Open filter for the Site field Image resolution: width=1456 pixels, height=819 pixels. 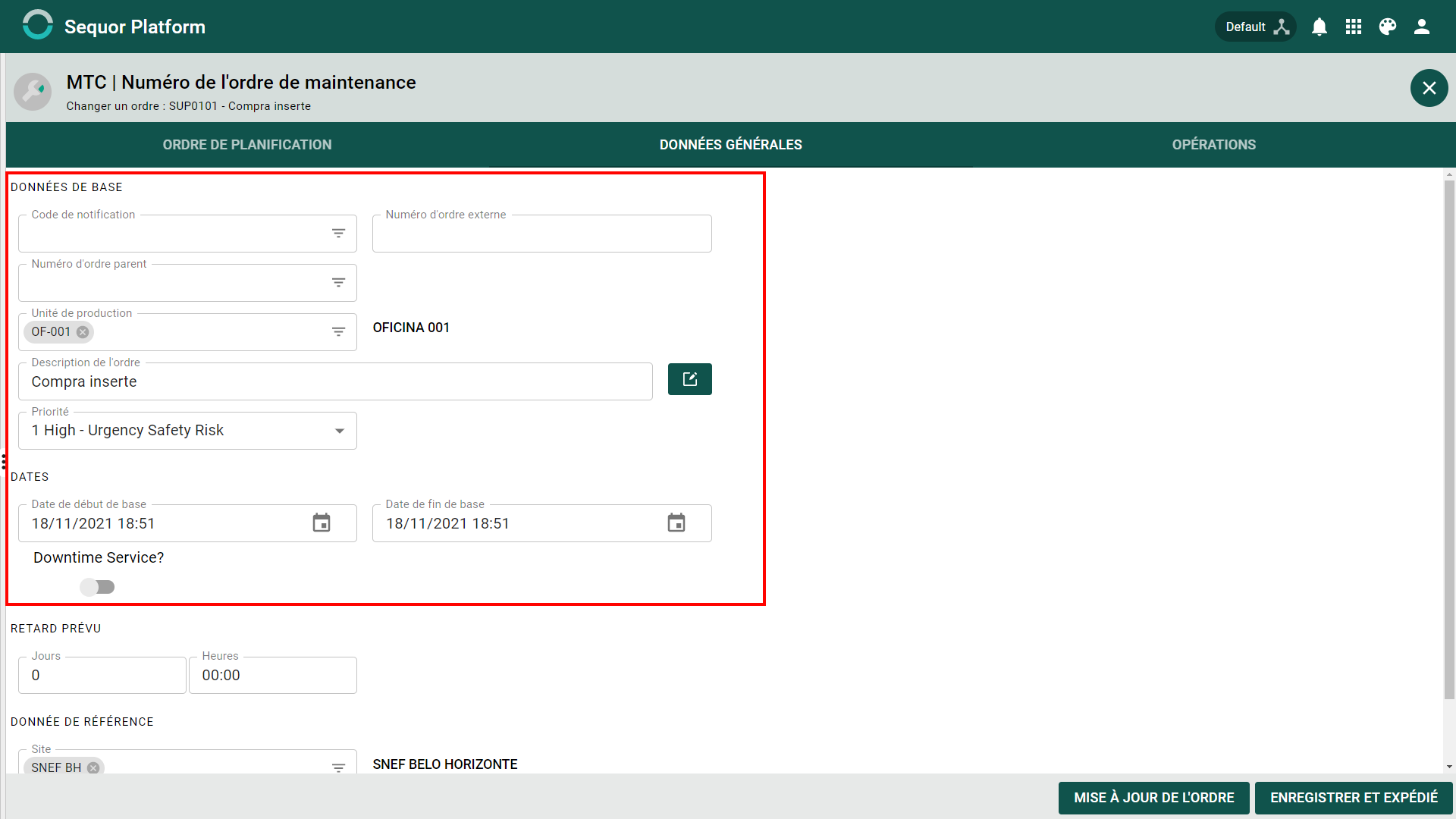click(x=338, y=767)
